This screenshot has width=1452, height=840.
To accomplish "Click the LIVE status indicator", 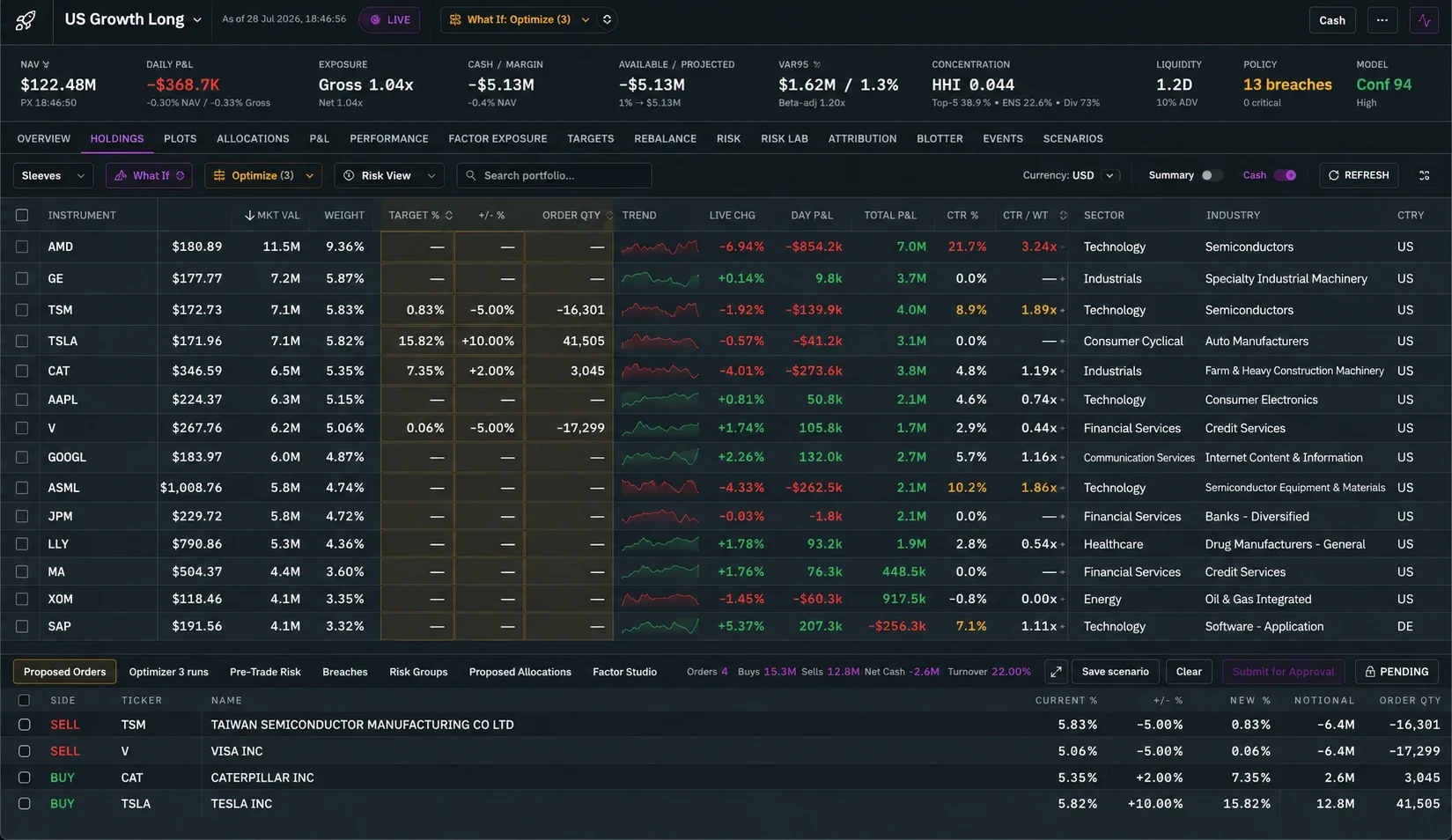I will tap(389, 19).
